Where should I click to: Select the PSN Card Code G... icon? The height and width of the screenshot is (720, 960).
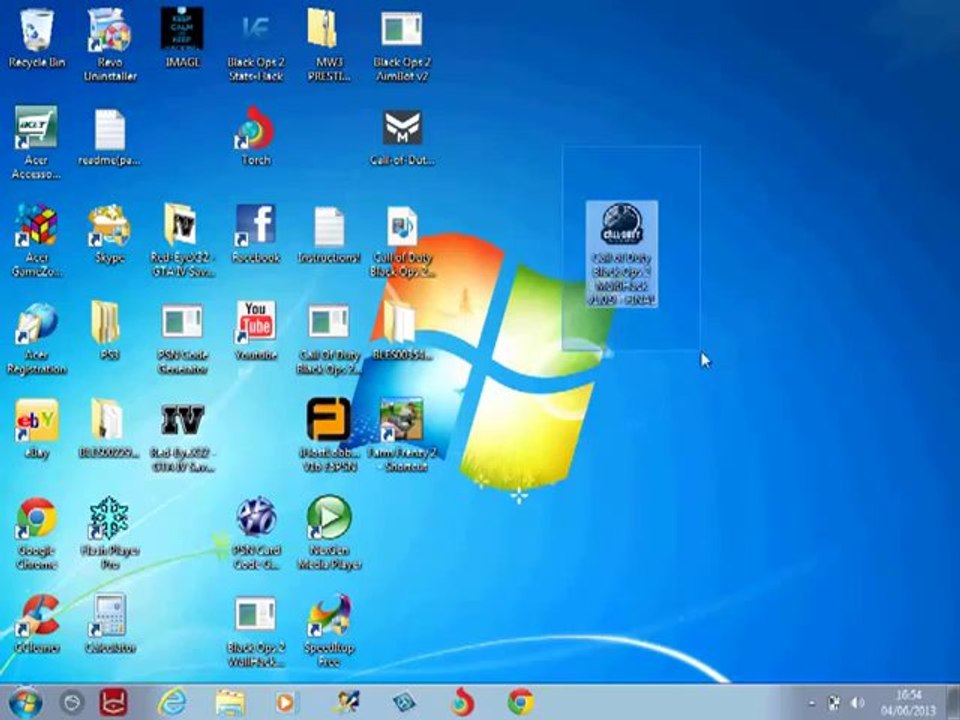tap(256, 533)
